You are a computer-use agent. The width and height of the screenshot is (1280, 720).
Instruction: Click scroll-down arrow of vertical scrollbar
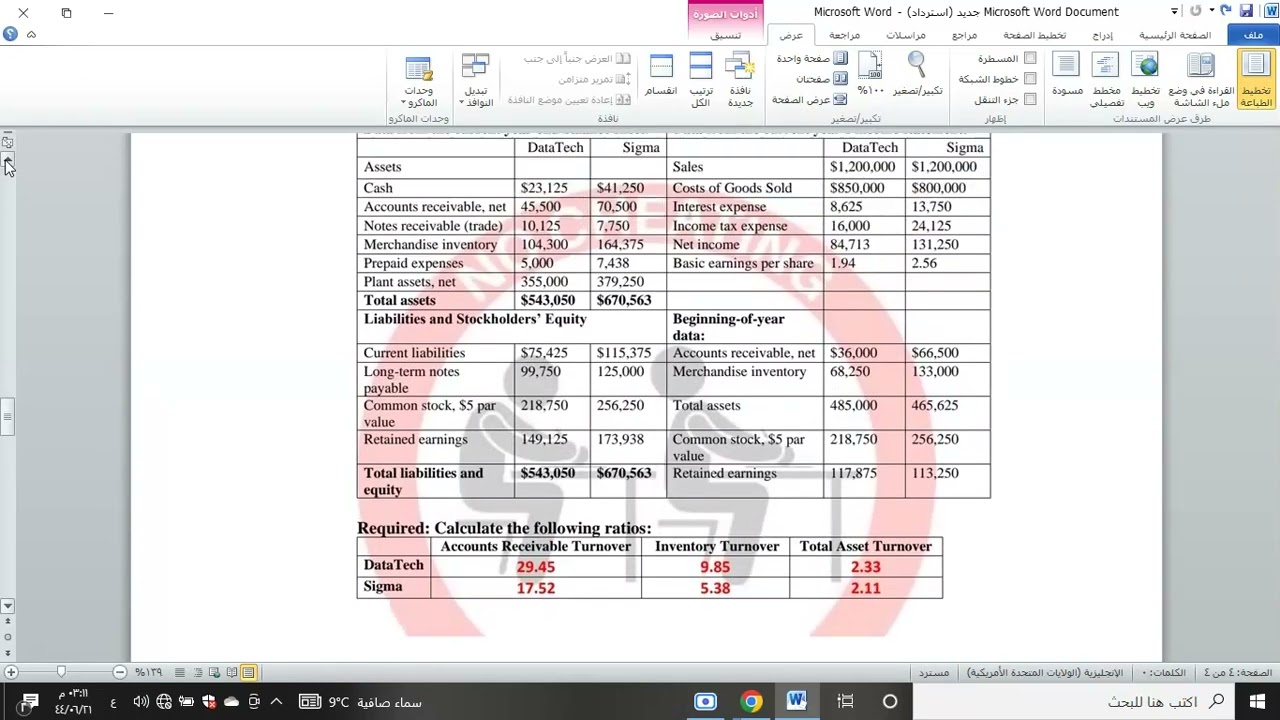[7, 606]
